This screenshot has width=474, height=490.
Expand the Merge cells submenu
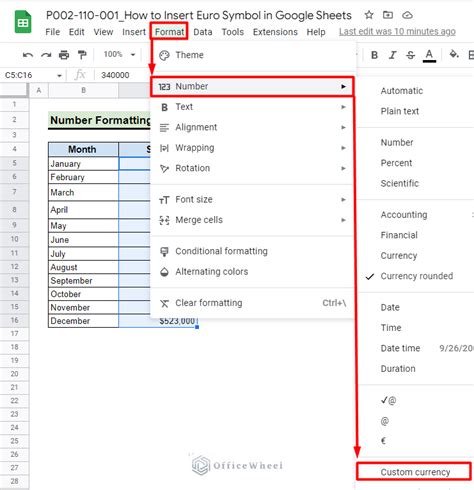pyautogui.click(x=252, y=220)
